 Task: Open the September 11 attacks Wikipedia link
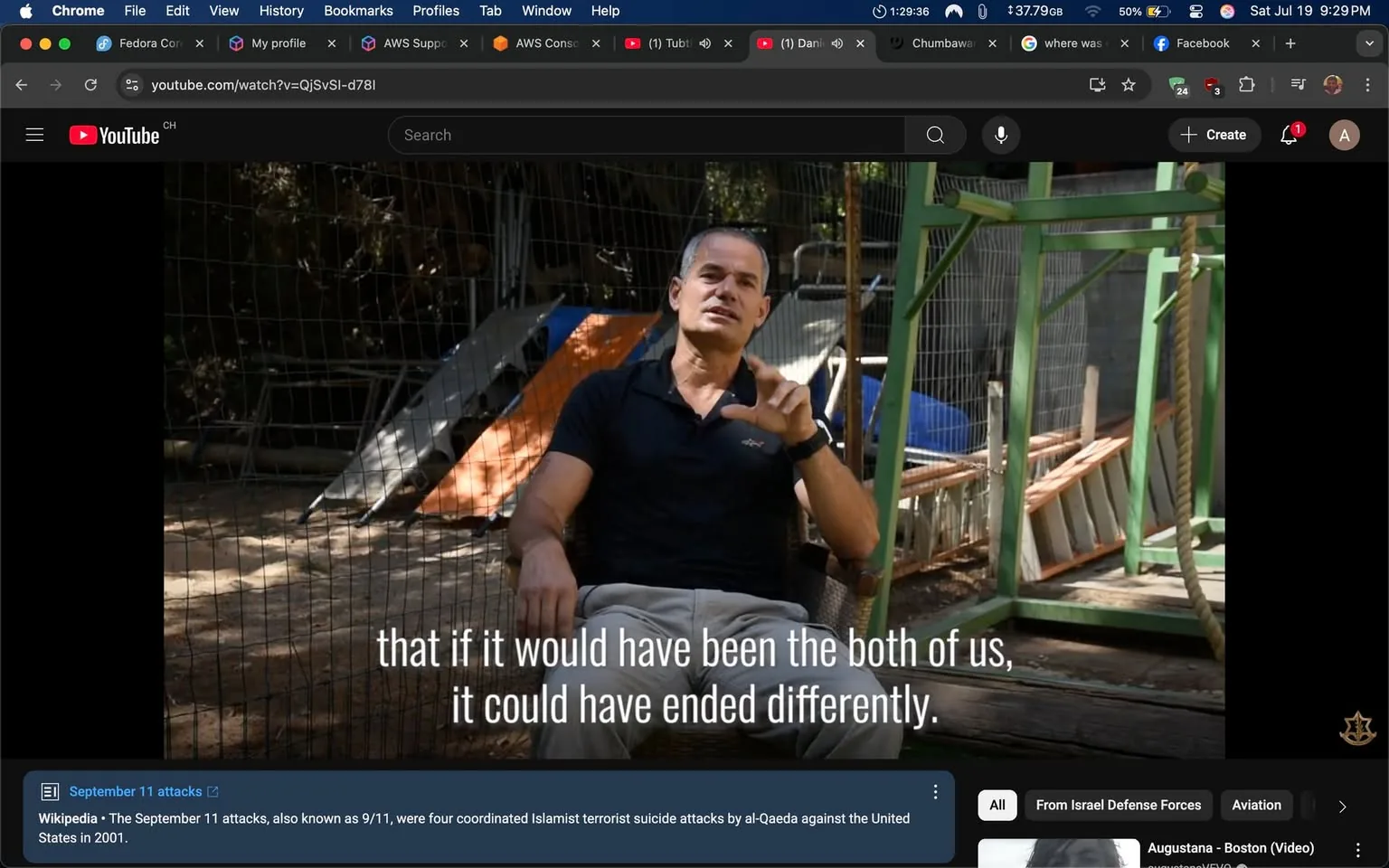coord(136,791)
